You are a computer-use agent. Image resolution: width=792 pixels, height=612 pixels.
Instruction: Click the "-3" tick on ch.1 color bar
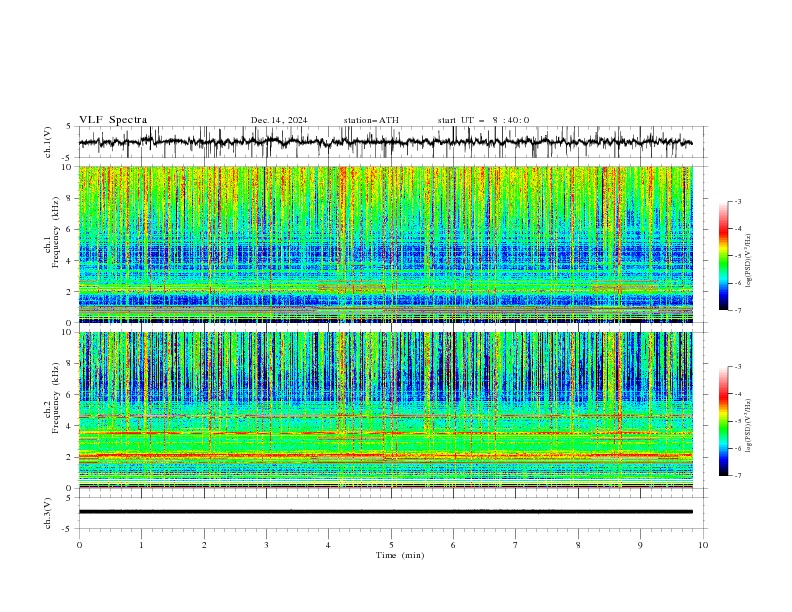click(737, 201)
